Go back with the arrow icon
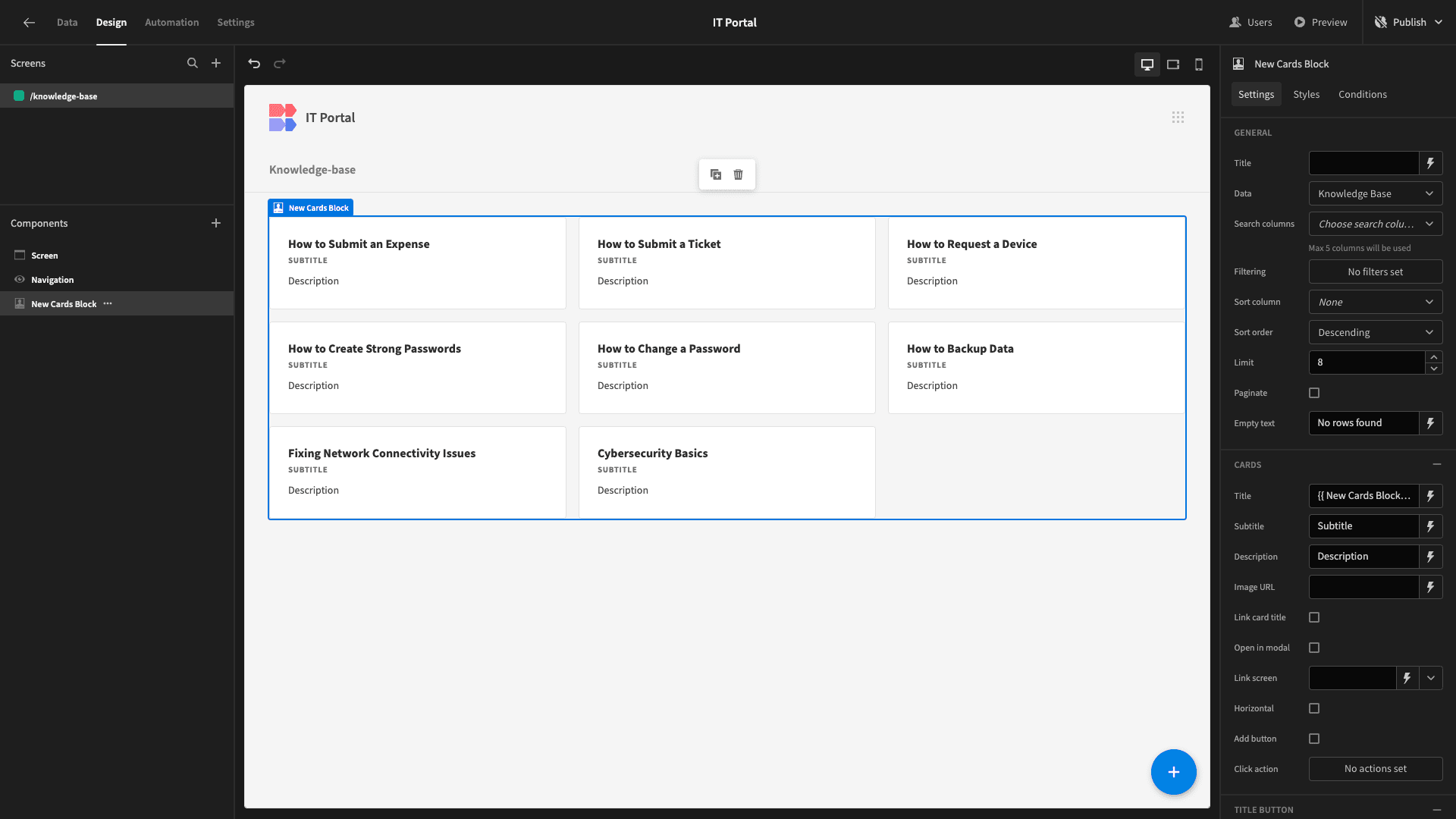 [x=29, y=23]
